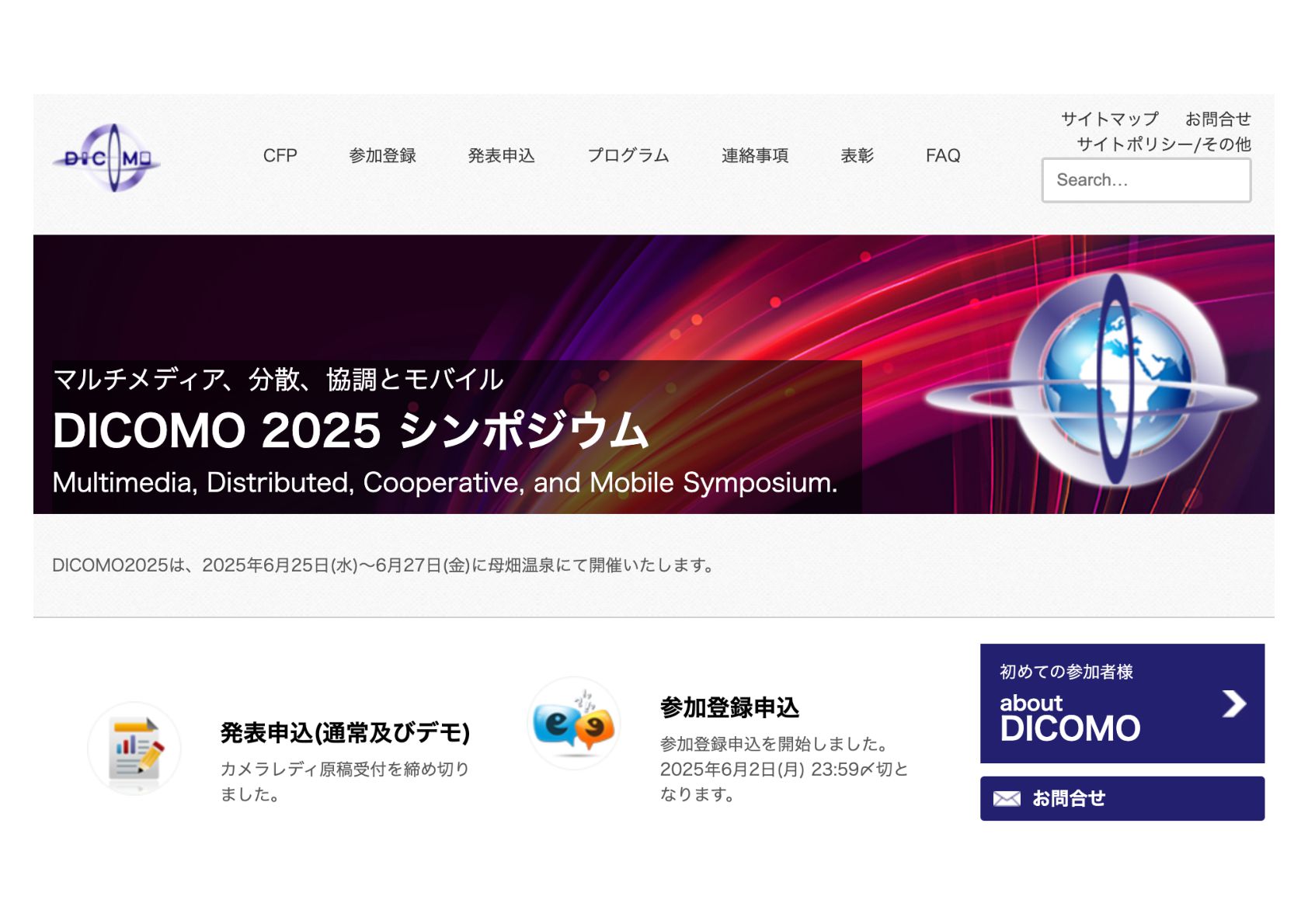Click the envelope icon on the お問合せ button

tap(1007, 799)
